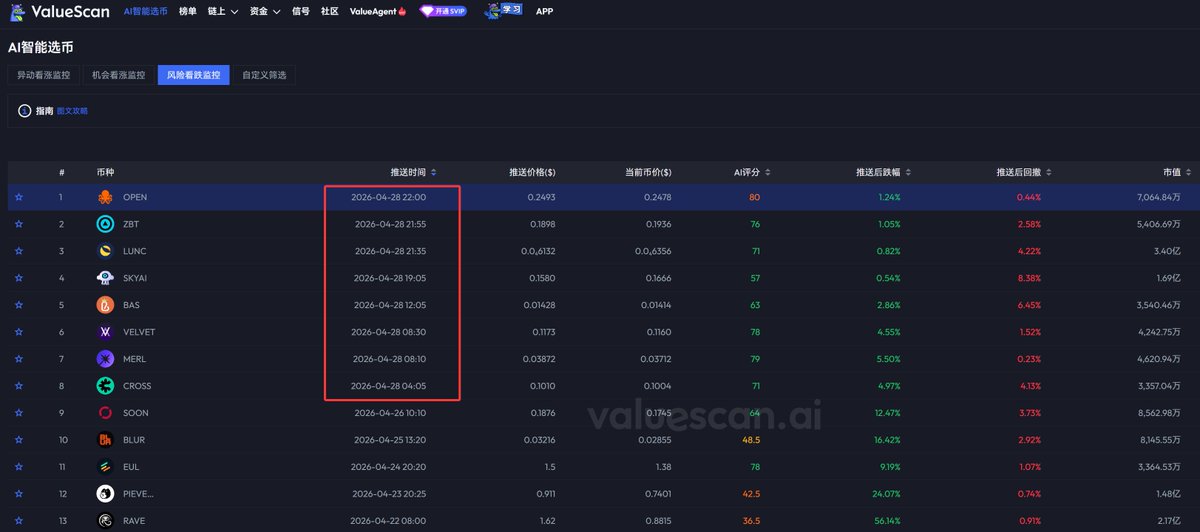Click the 24.07% drop value for PIEVE
The height and width of the screenshot is (532, 1200).
coord(887,493)
